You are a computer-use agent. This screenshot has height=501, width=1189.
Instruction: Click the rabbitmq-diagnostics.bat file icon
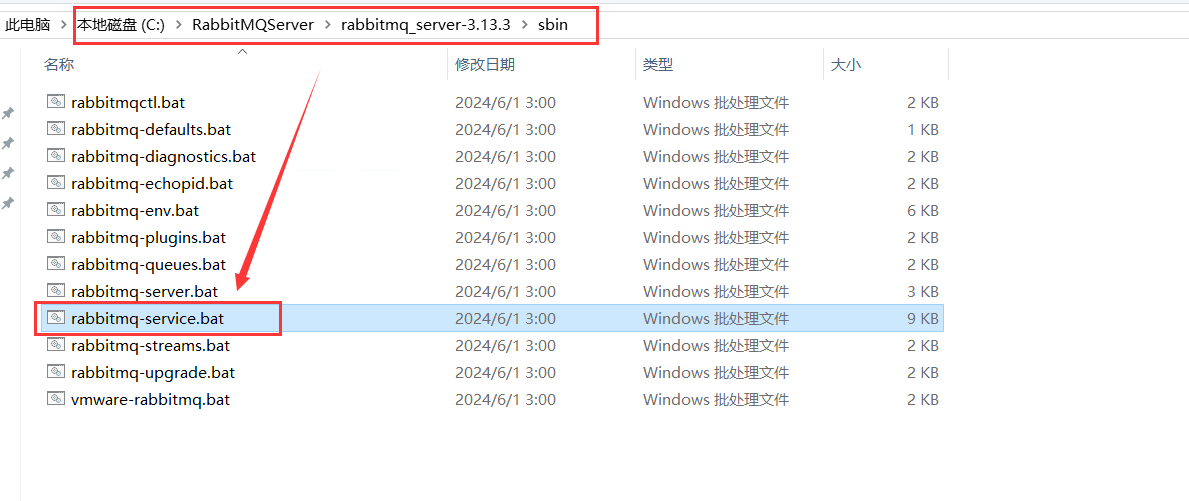pyautogui.click(x=56, y=156)
